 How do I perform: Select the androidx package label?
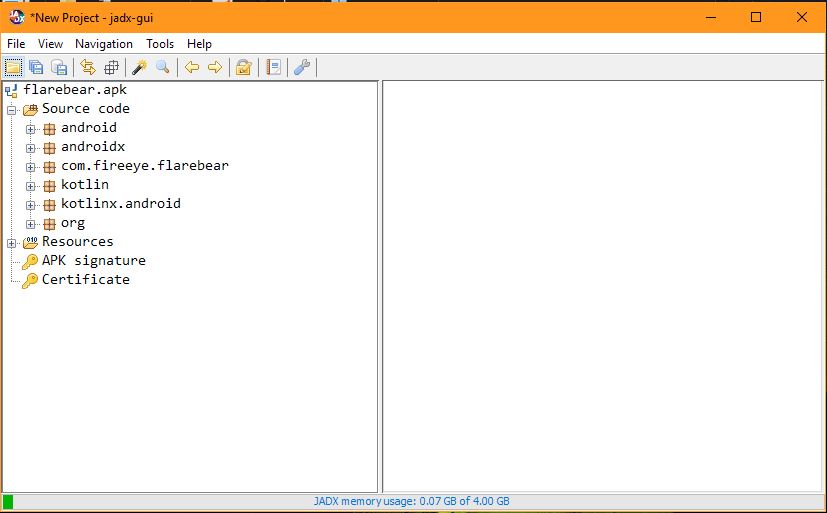click(x=93, y=147)
